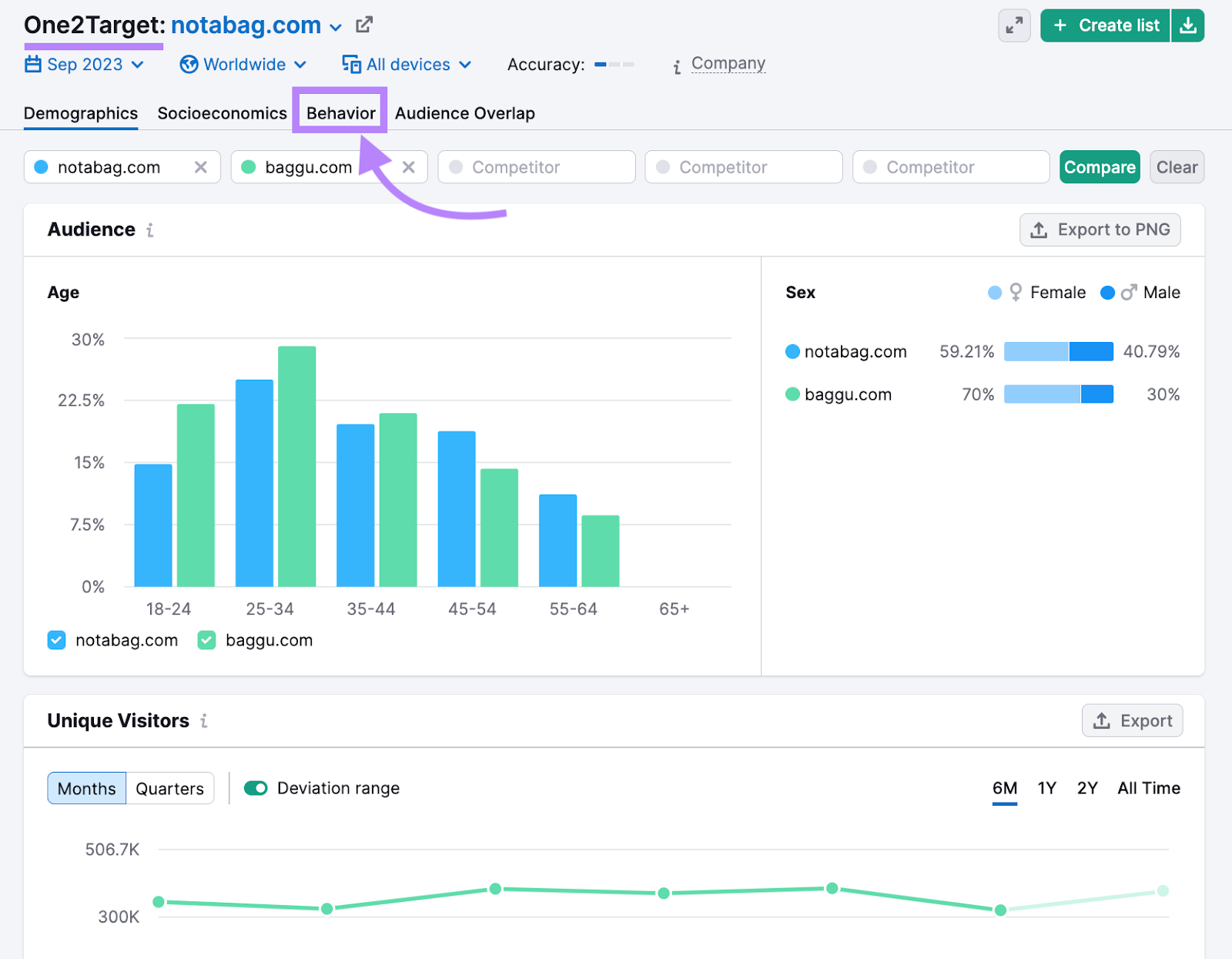1232x959 pixels.
Task: Disable the Deviation range toggle
Action: click(255, 788)
